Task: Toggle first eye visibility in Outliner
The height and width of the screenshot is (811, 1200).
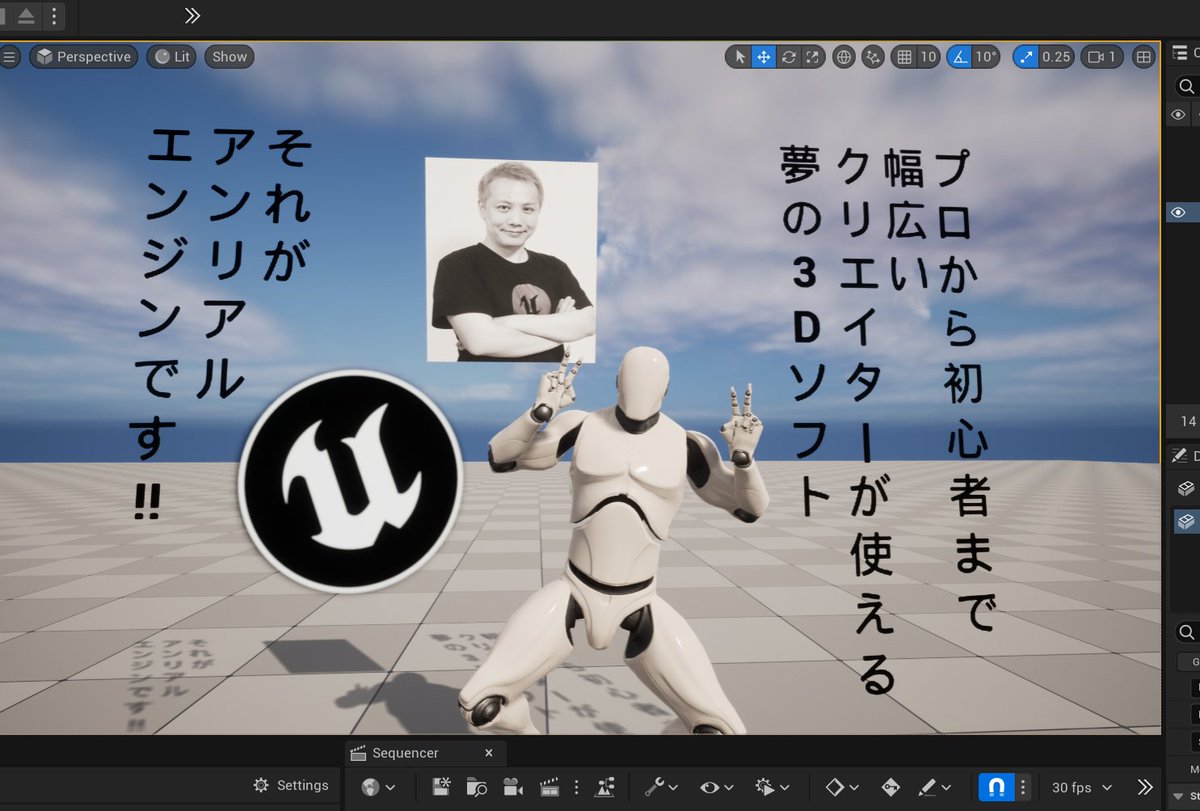Action: click(x=1178, y=115)
